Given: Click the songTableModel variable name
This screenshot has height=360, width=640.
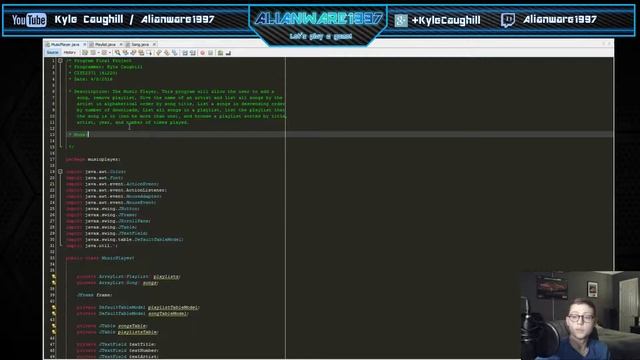Looking at the screenshot, I should coord(167,313).
